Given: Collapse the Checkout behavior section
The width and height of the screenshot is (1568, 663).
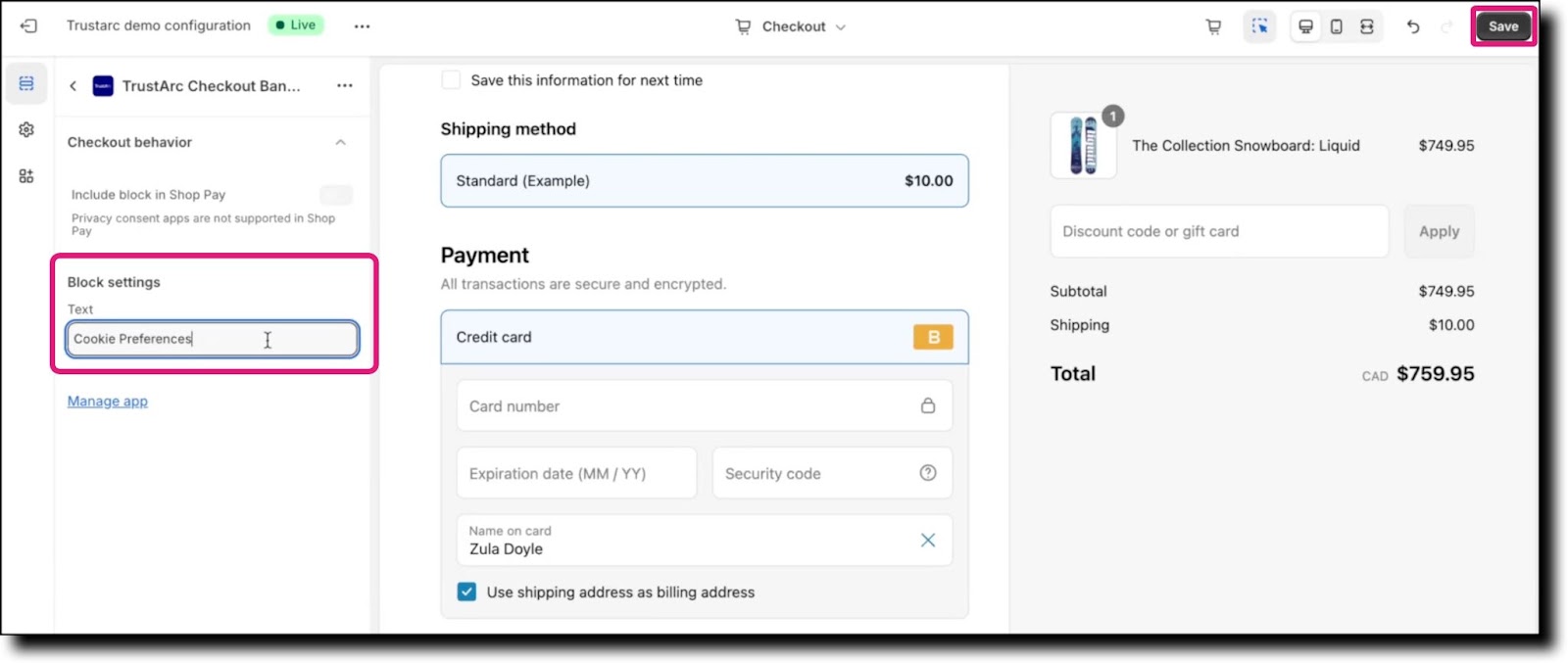Looking at the screenshot, I should pos(340,142).
